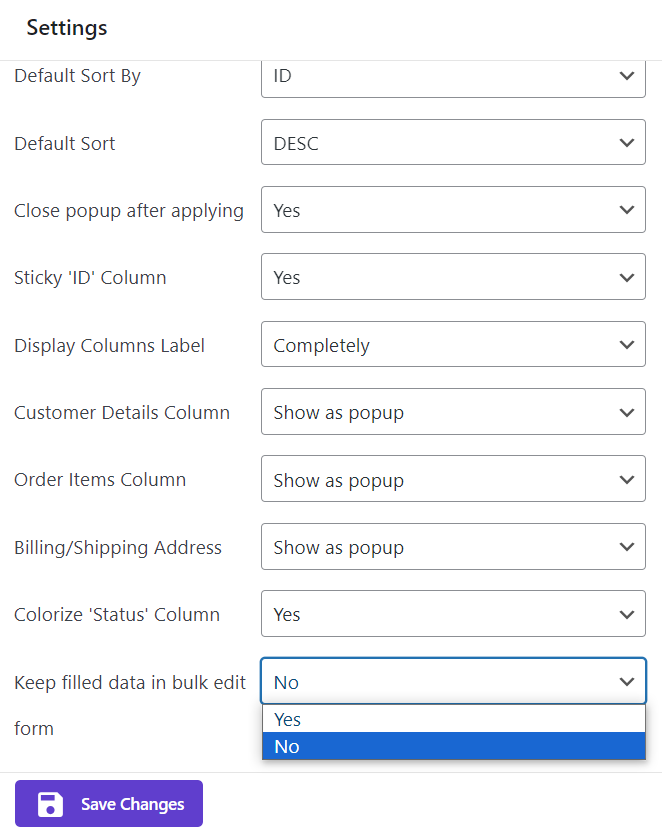662x833 pixels.
Task: Click the Keep filled data in bulk edit label
Action: 129,683
